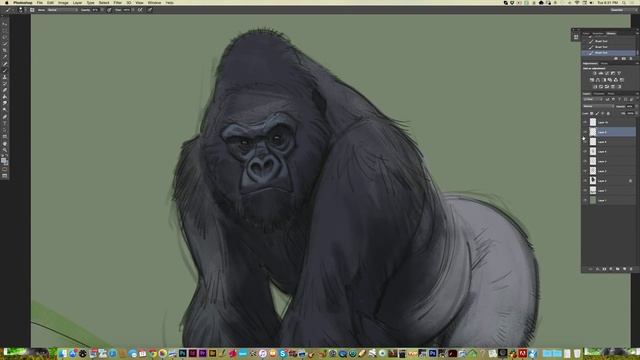Viewport: 640px width, 360px height.
Task: Change the screen mode in the toolbox
Action: [5, 176]
